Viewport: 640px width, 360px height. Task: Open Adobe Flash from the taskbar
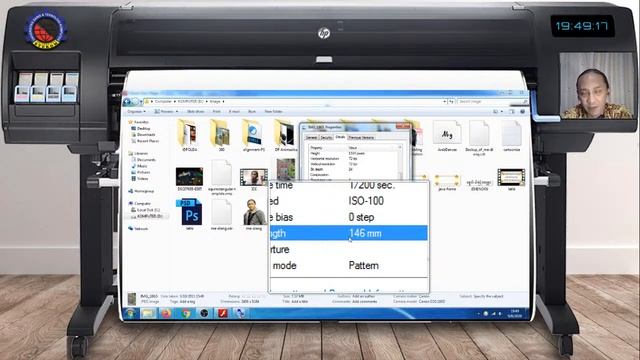coord(222,313)
